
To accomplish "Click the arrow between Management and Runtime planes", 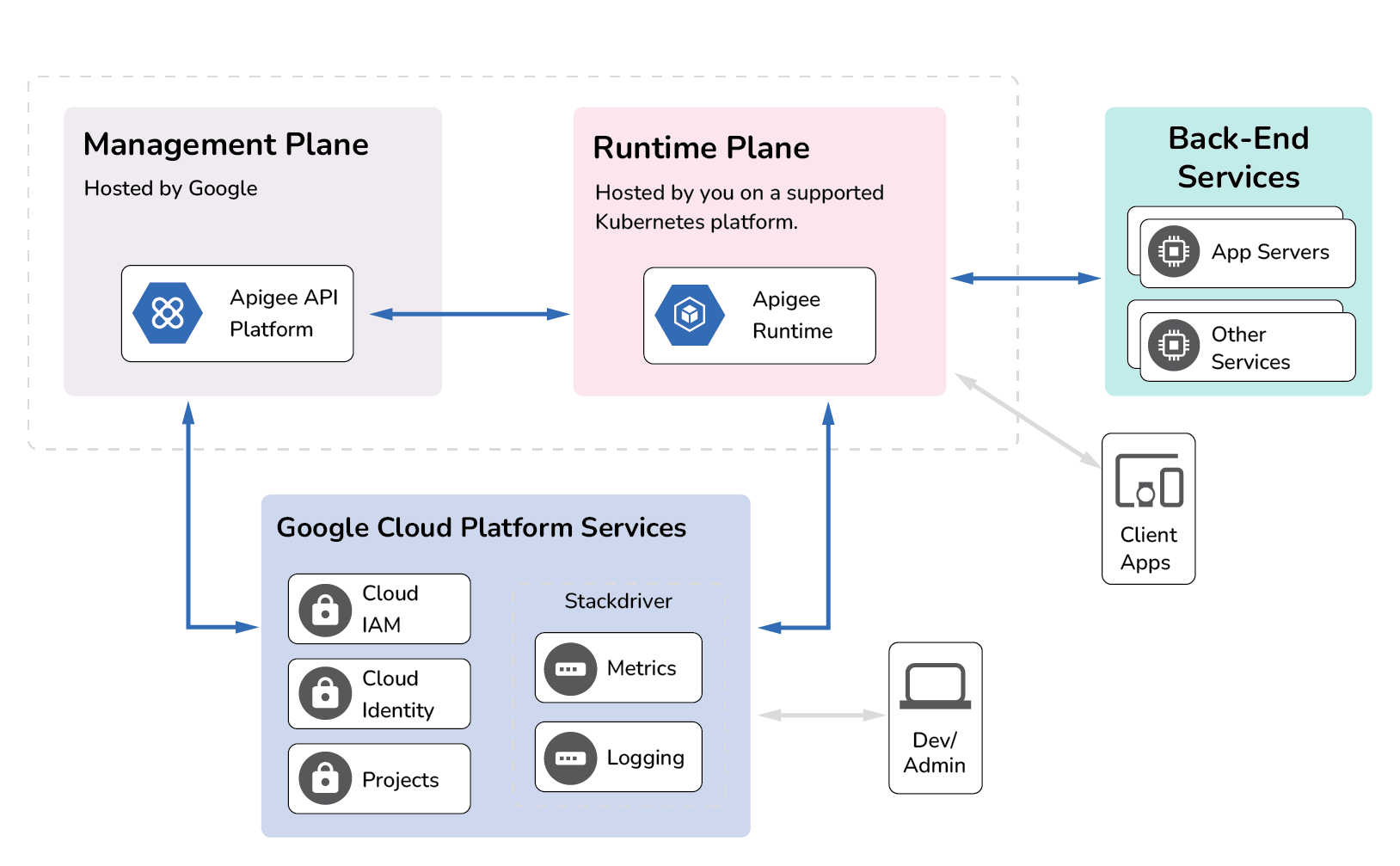I will pos(470,314).
